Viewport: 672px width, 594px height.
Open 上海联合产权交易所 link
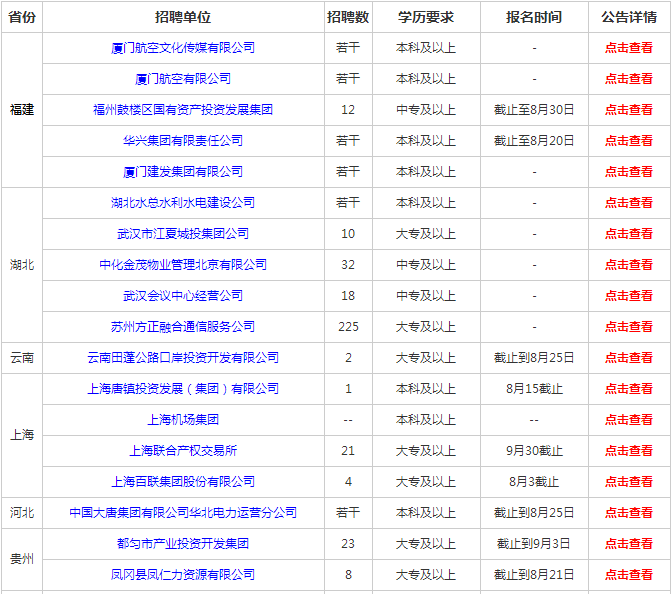point(183,451)
